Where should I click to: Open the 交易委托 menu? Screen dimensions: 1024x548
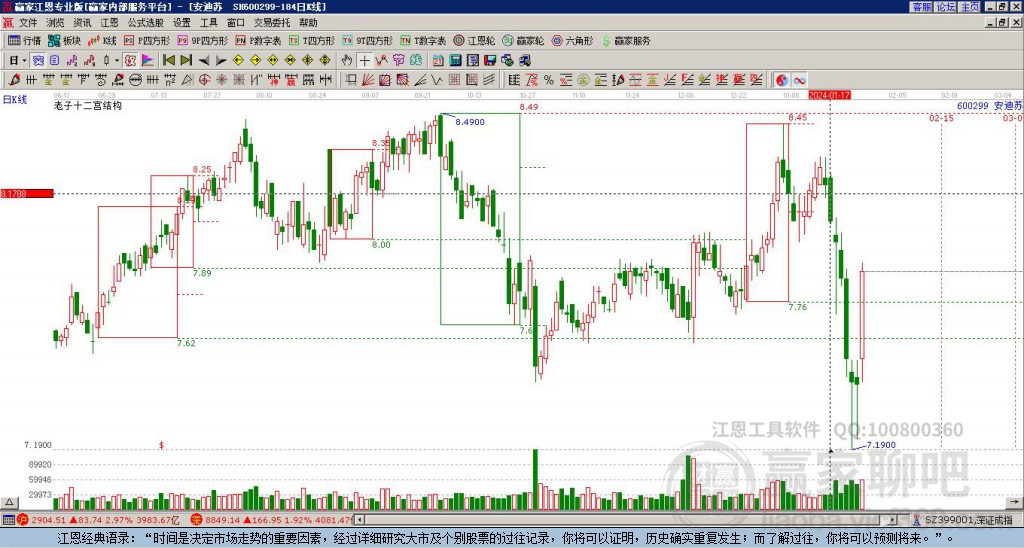272,23
